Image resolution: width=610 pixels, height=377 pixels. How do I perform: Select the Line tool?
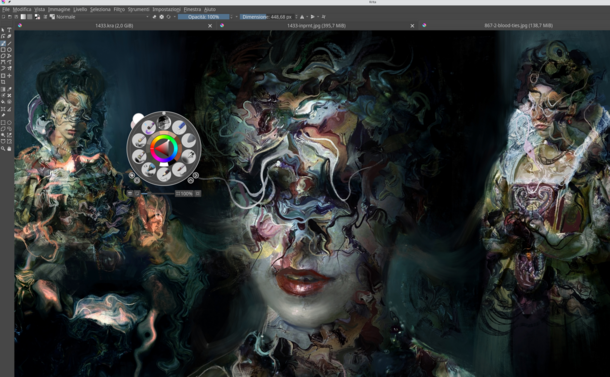tap(9, 43)
